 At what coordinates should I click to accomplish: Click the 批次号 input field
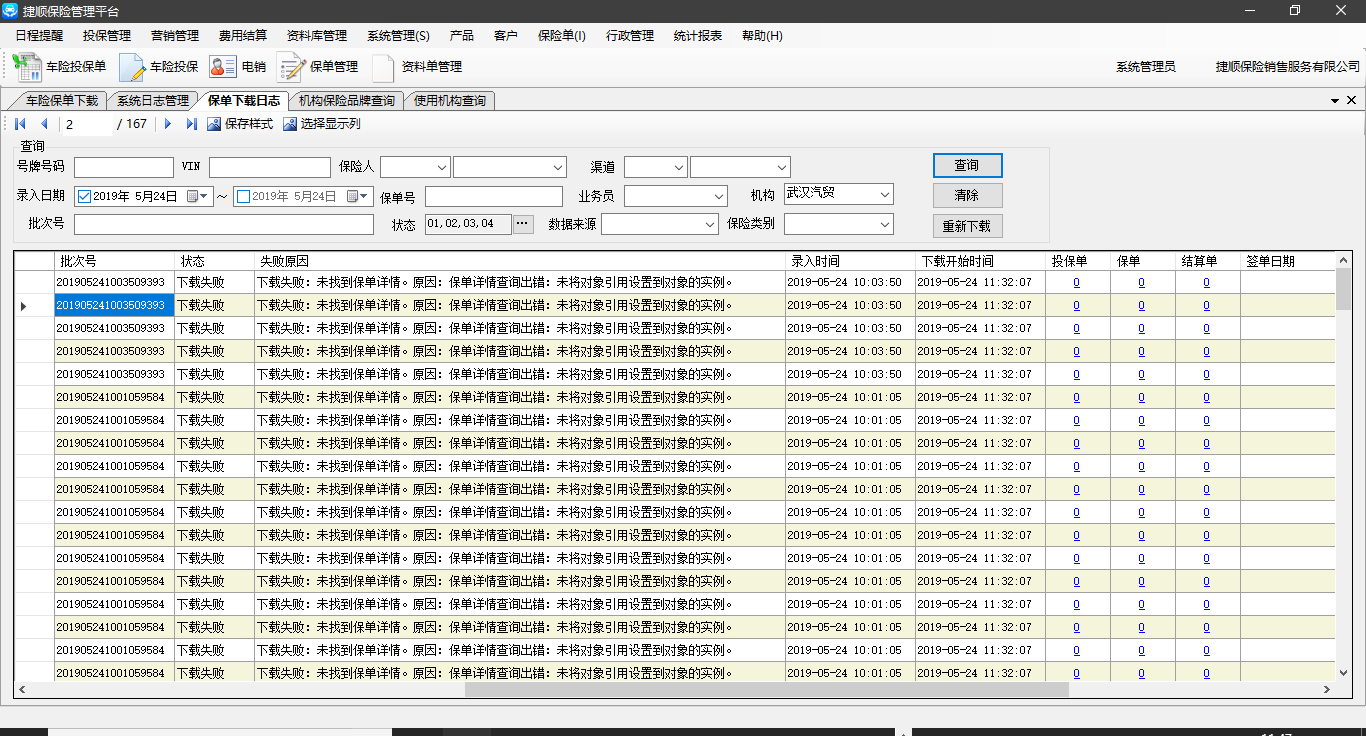(x=223, y=225)
